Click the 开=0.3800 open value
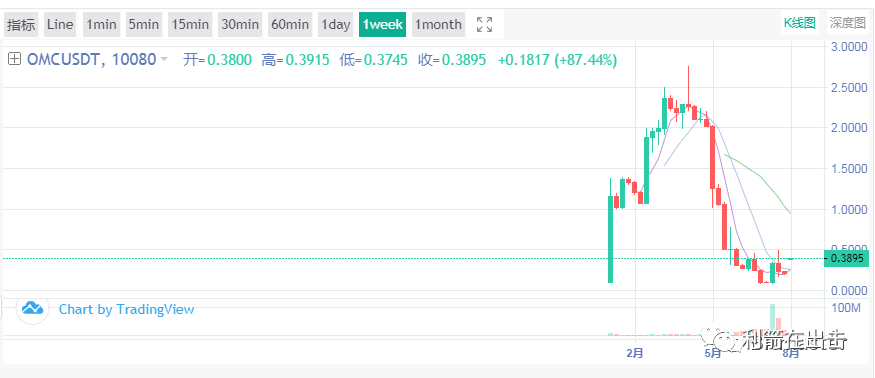This screenshot has height=378, width=875. (218, 59)
